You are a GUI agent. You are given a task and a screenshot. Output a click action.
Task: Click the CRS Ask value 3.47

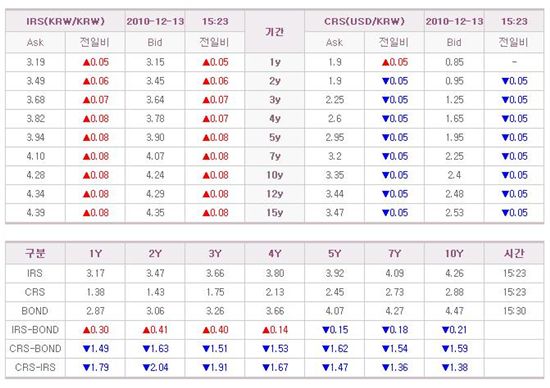(x=335, y=213)
